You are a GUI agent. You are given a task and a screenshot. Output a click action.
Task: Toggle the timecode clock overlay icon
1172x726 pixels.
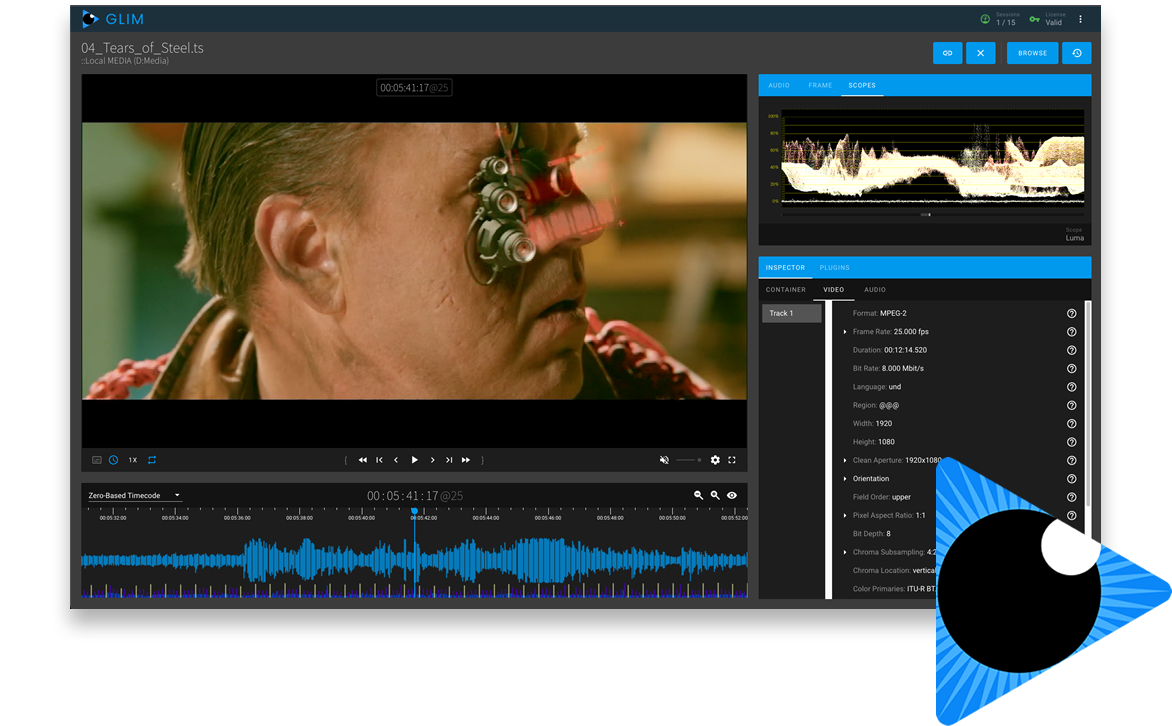pyautogui.click(x=114, y=460)
